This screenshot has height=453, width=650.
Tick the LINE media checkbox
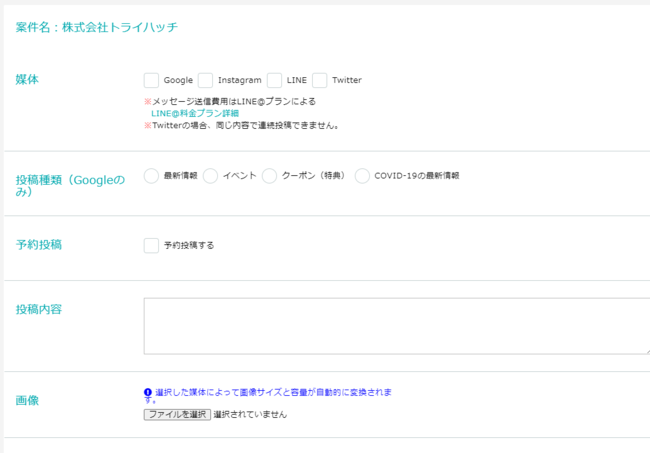(x=274, y=80)
